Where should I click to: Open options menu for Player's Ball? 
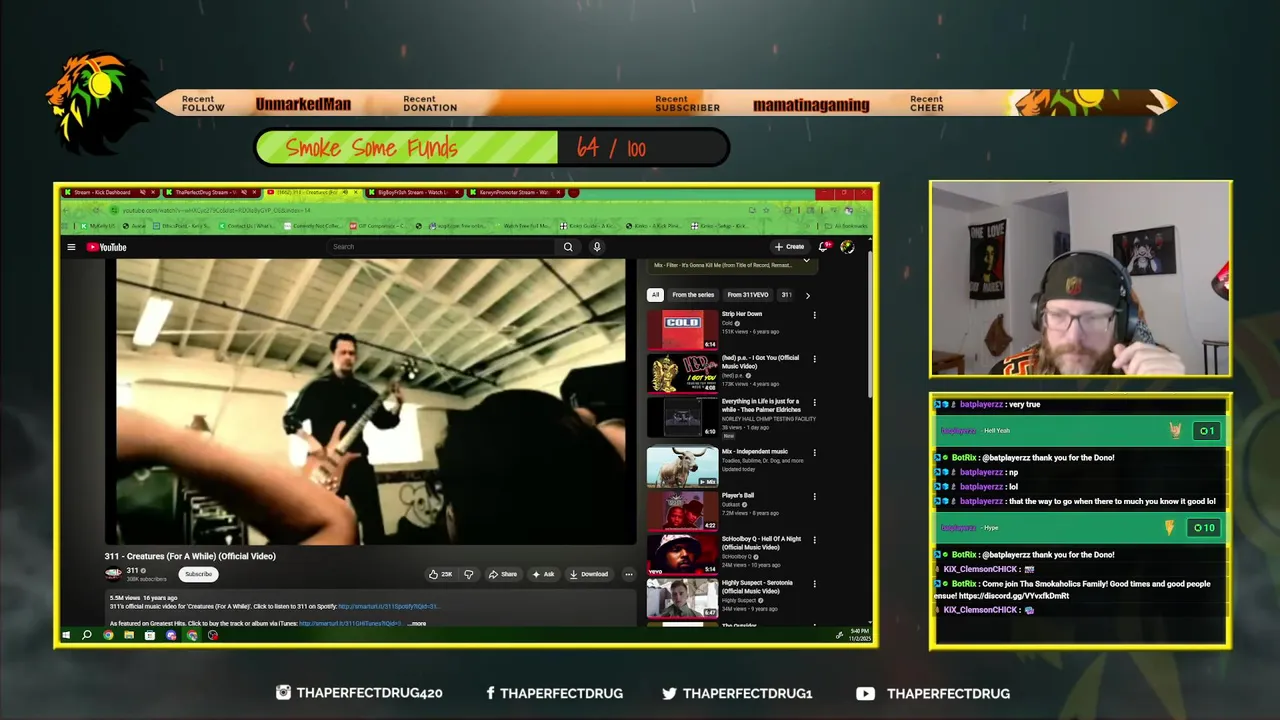pyautogui.click(x=814, y=496)
